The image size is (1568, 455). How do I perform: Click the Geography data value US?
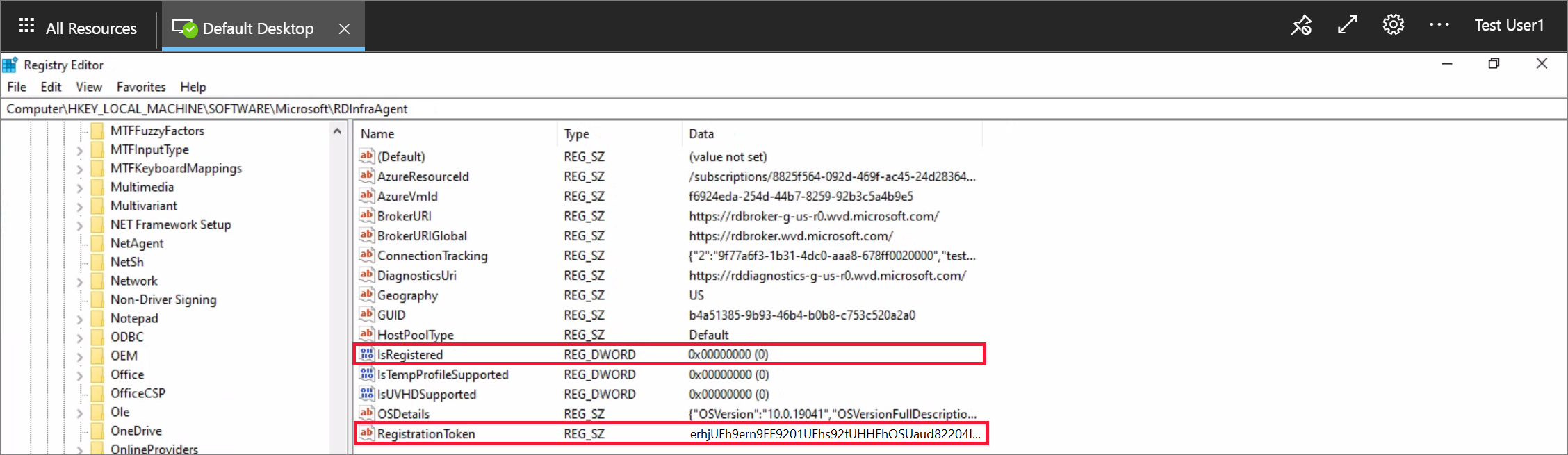696,295
